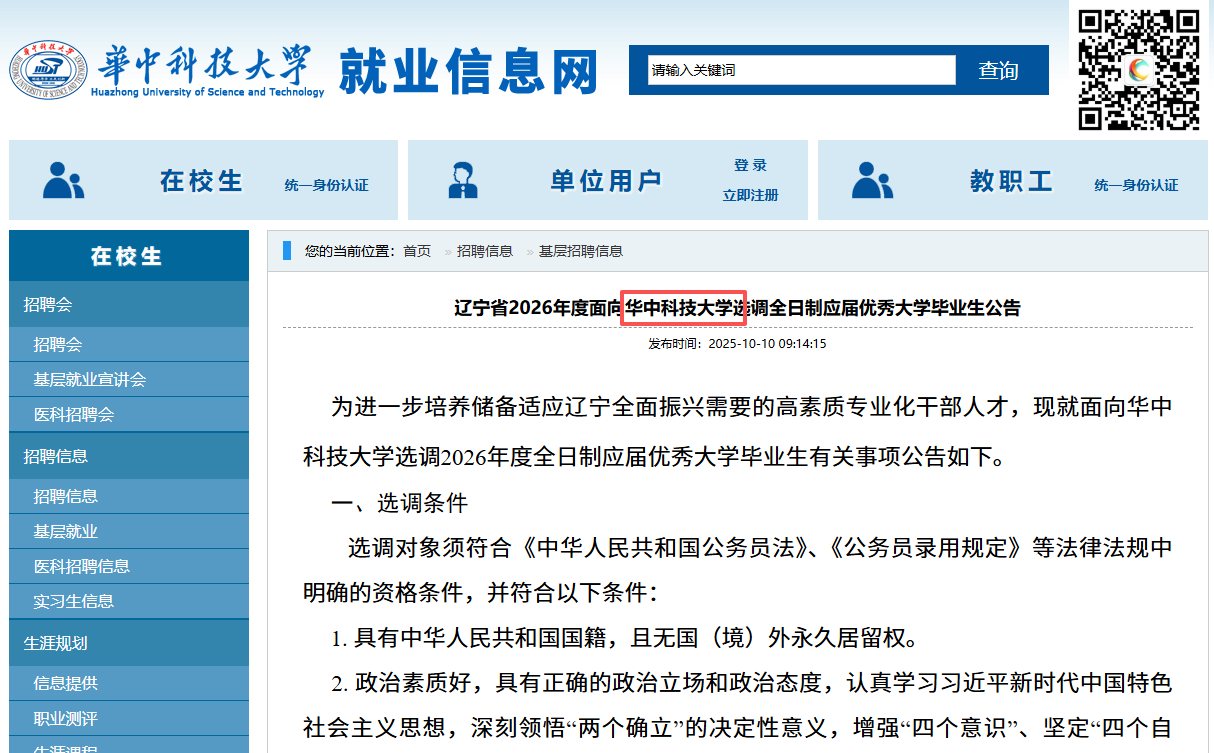Open 登录 link under 单位用户
Viewport: 1214px width, 753px height.
[x=750, y=165]
